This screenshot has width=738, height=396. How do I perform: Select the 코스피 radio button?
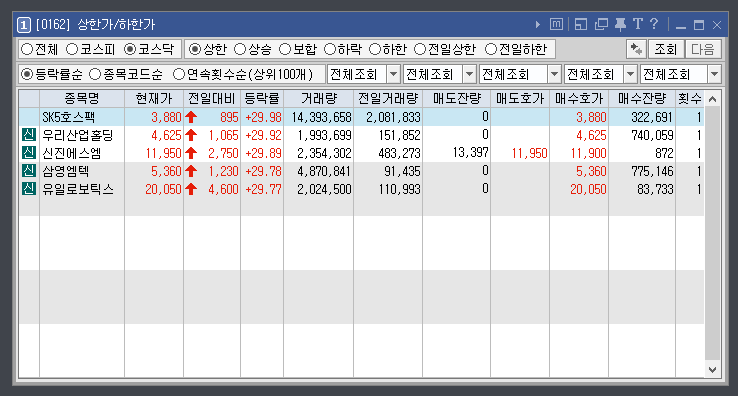coord(72,49)
